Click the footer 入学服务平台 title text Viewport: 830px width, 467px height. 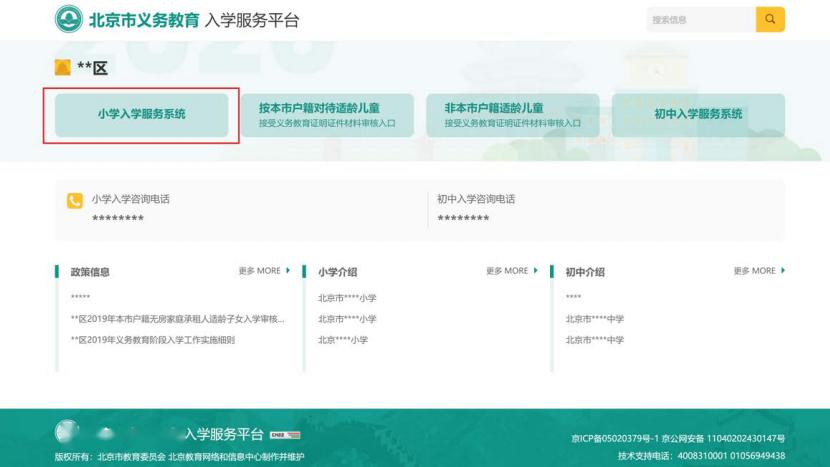[224, 434]
